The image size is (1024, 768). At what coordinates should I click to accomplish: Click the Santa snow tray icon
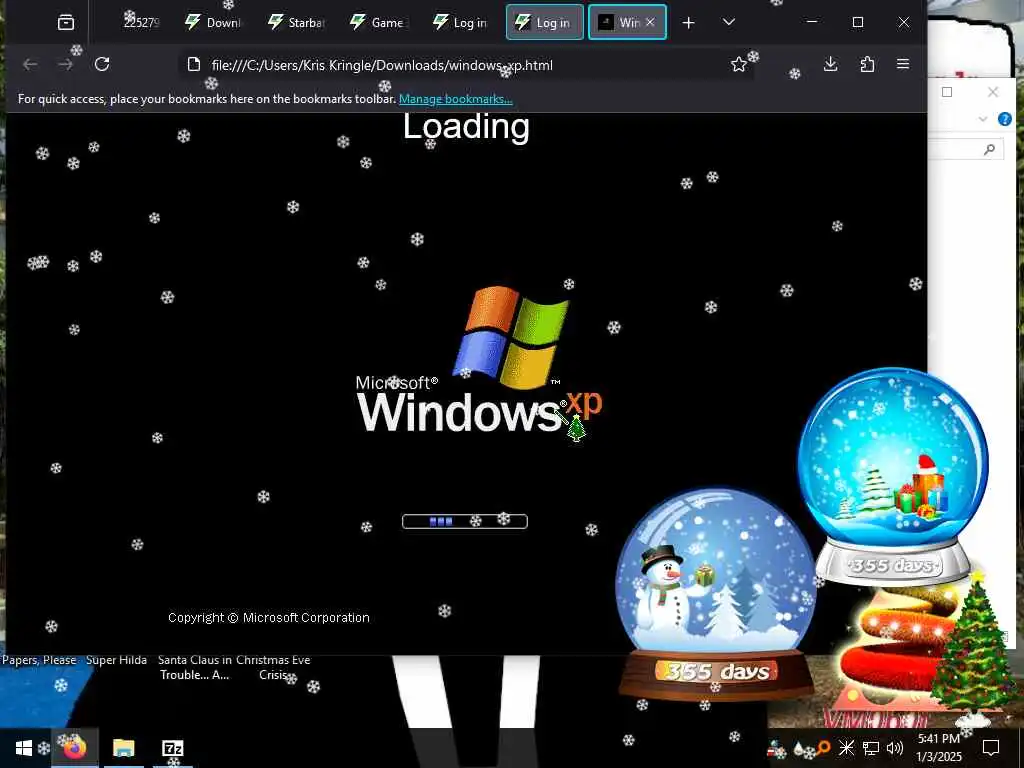click(x=776, y=749)
